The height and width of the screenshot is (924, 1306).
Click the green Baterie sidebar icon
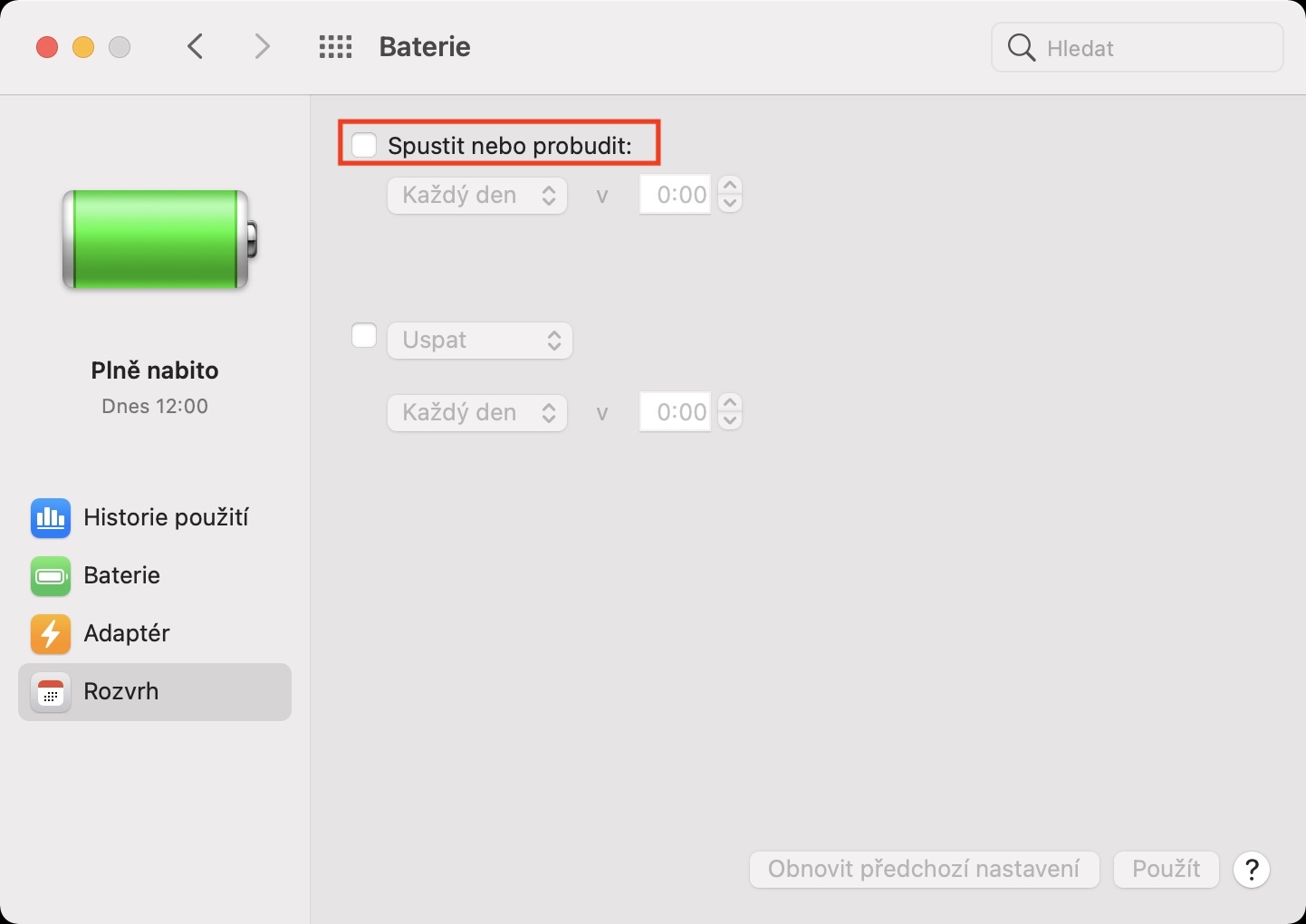[x=51, y=576]
